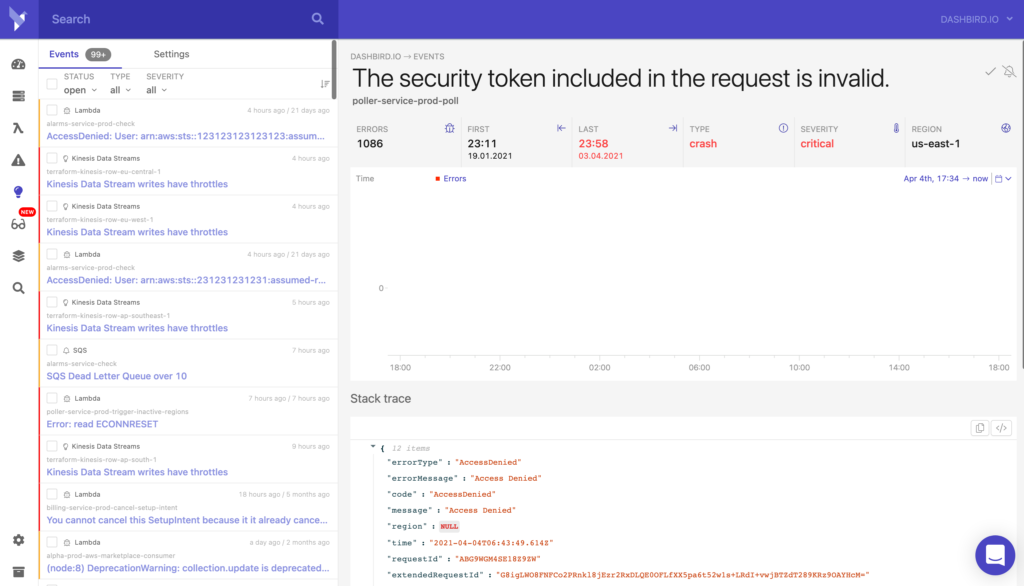Select the insights lightbulb icon
The height and width of the screenshot is (586, 1024).
(18, 190)
